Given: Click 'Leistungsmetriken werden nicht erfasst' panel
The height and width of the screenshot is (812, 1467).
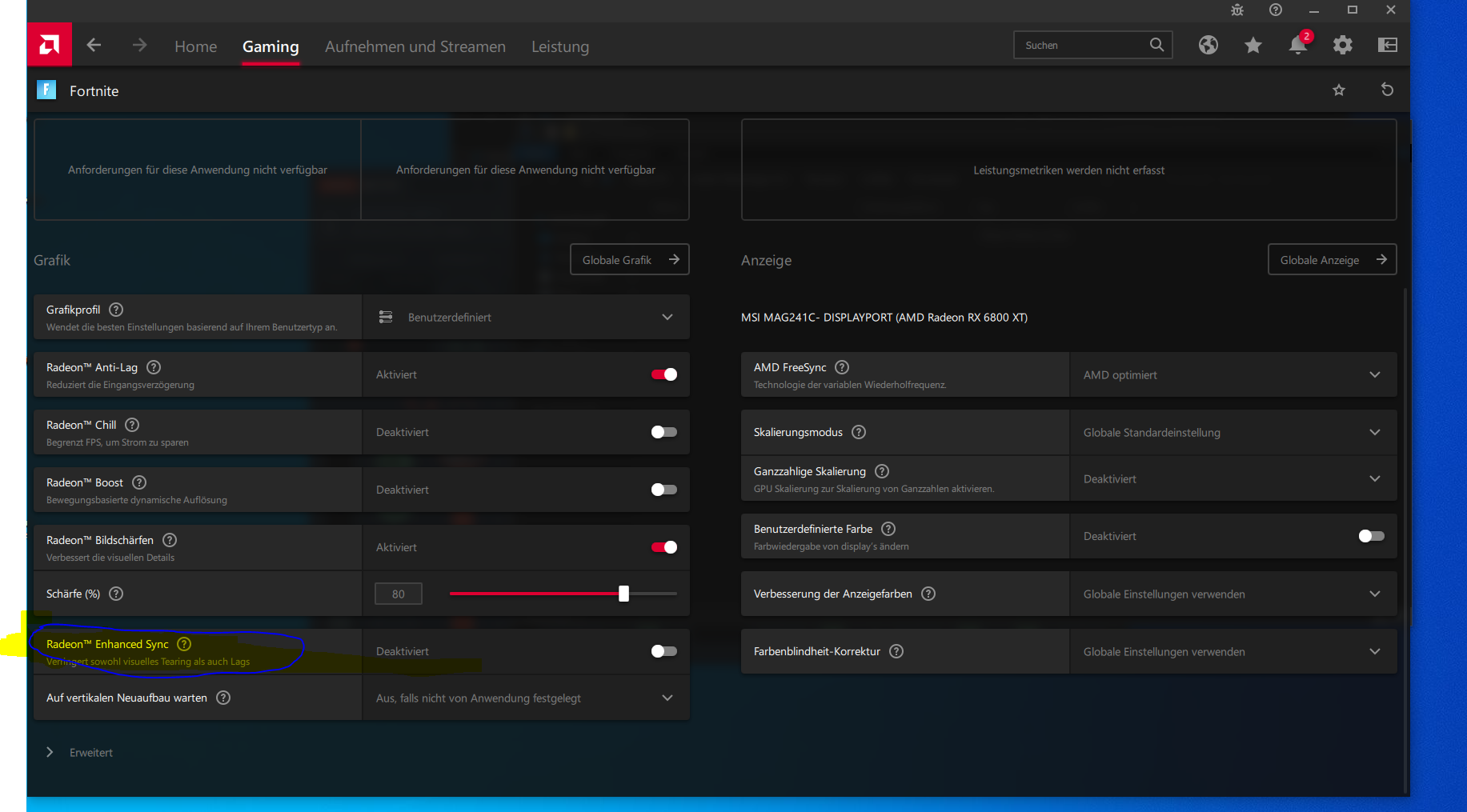Looking at the screenshot, I should 1069,170.
